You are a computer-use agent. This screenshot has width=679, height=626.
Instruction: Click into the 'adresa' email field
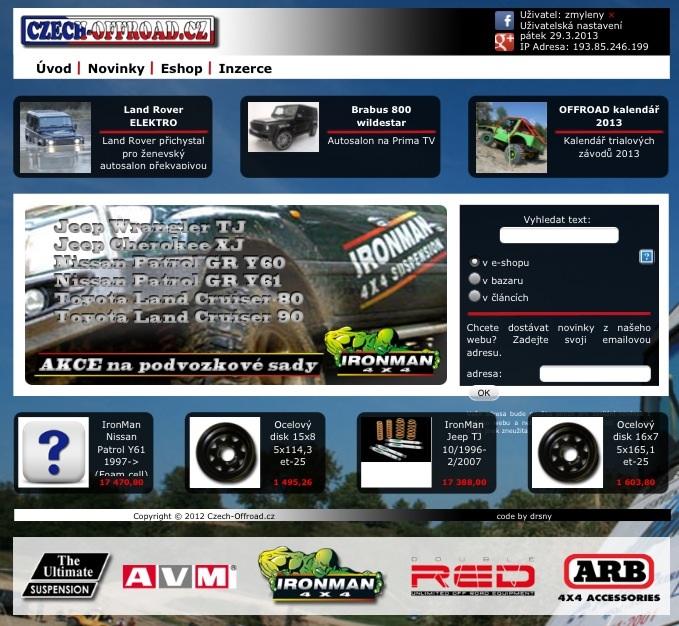(595, 374)
